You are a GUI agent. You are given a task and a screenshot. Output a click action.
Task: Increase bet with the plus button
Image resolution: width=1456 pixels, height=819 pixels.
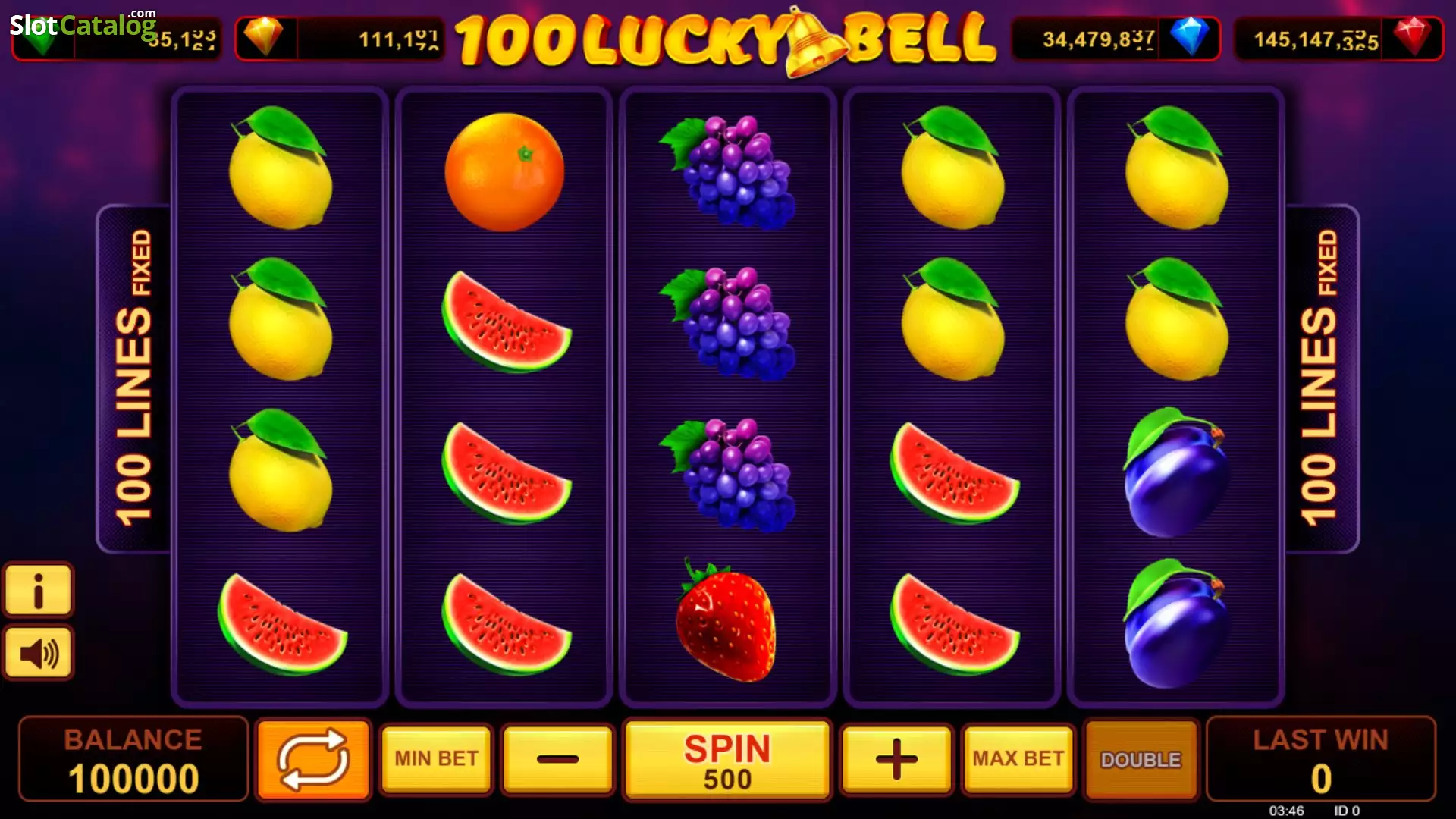tap(896, 759)
